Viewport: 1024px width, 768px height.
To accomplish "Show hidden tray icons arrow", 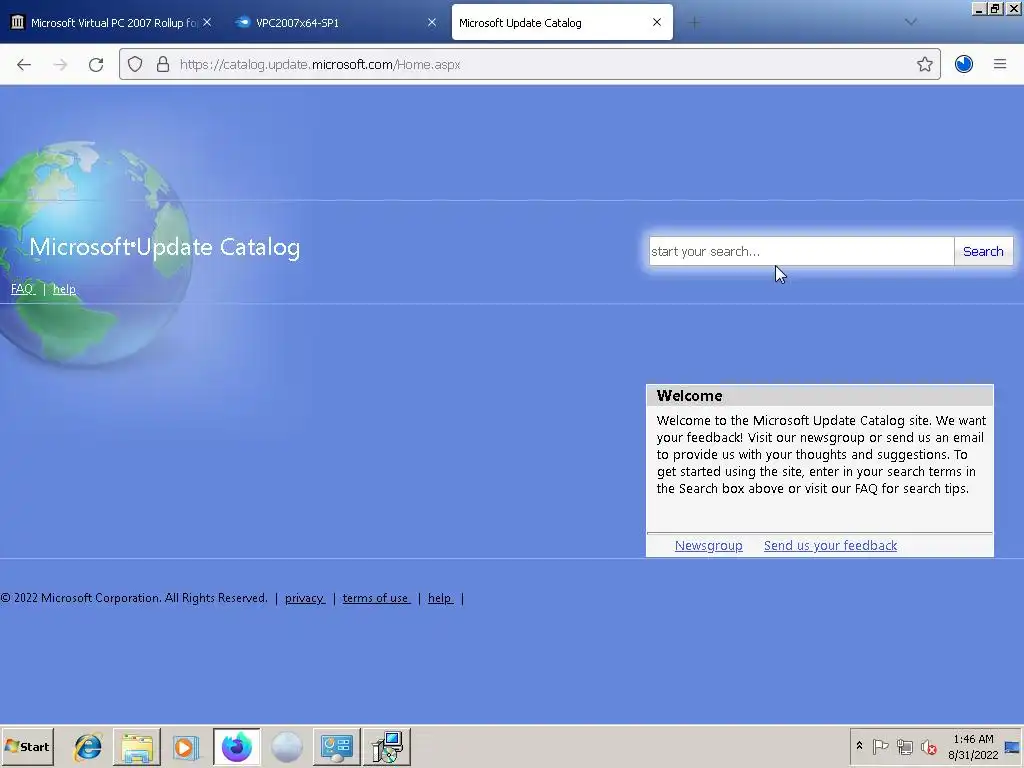I will pos(859,746).
